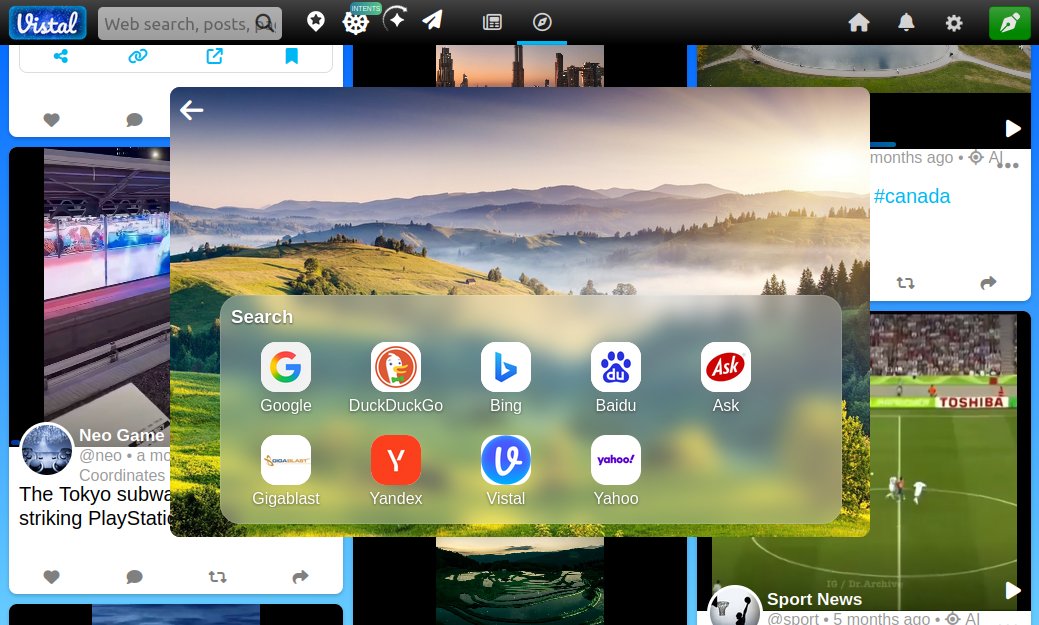
Task: Switch to the news feed tab icon
Action: tap(492, 23)
